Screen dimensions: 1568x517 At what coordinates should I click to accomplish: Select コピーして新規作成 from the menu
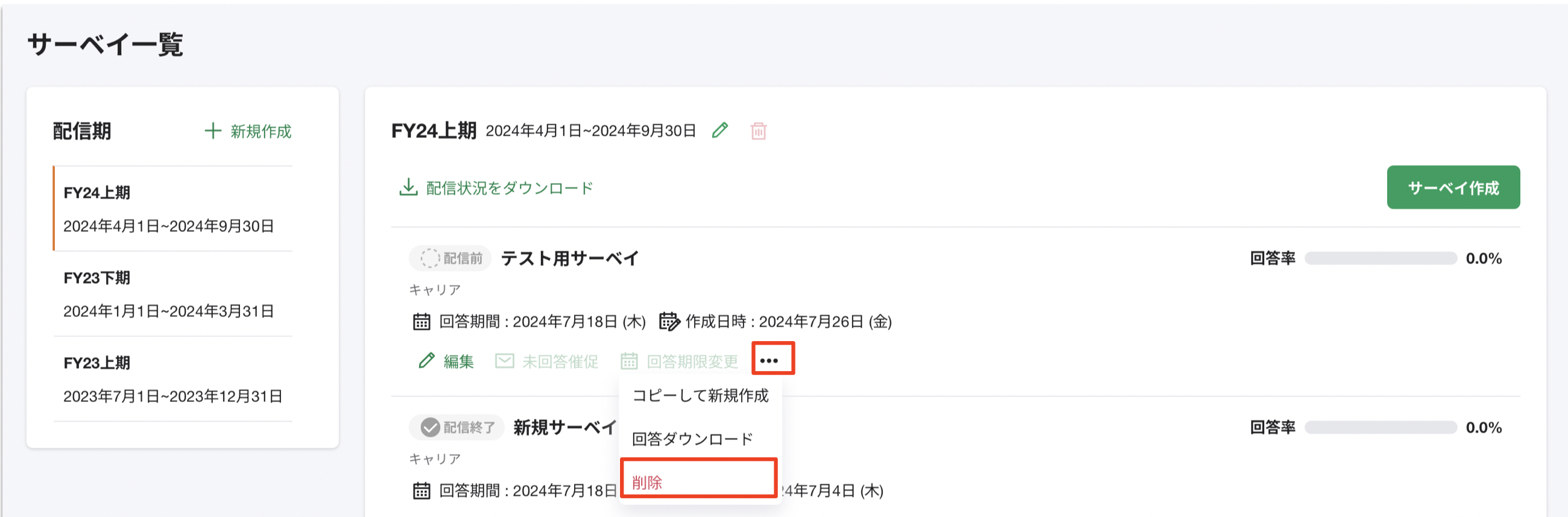pos(700,396)
